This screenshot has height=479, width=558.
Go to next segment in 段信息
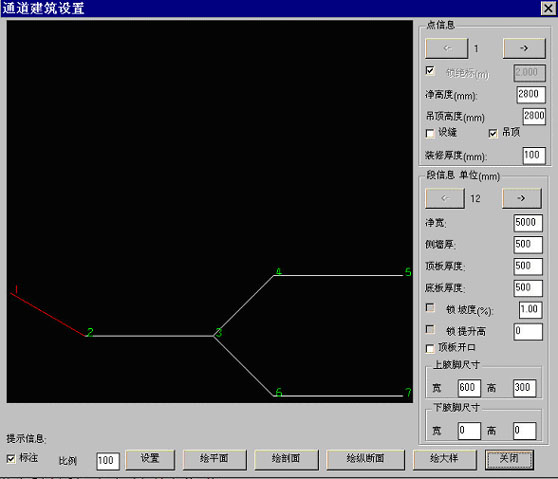click(522, 198)
